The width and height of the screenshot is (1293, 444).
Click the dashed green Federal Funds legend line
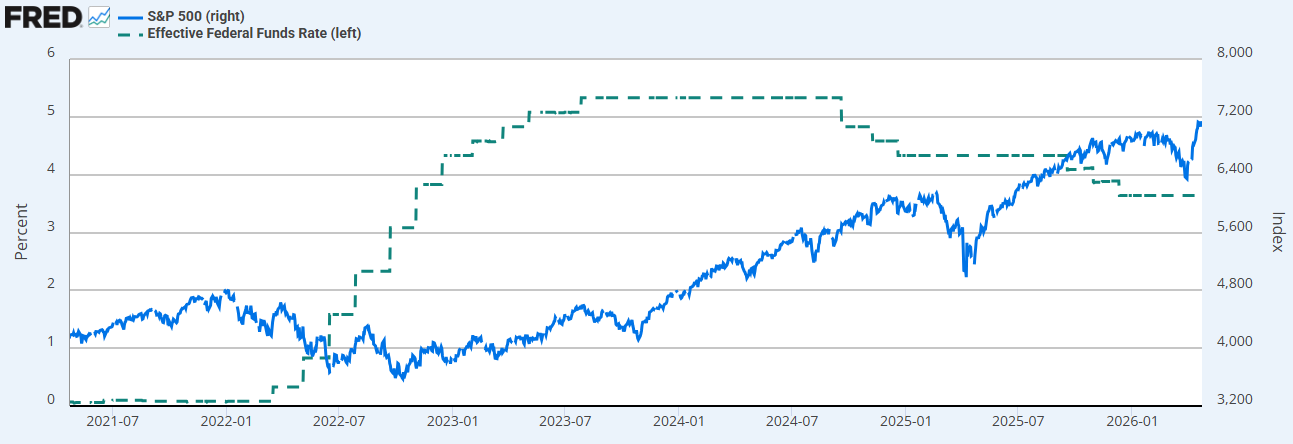click(130, 33)
